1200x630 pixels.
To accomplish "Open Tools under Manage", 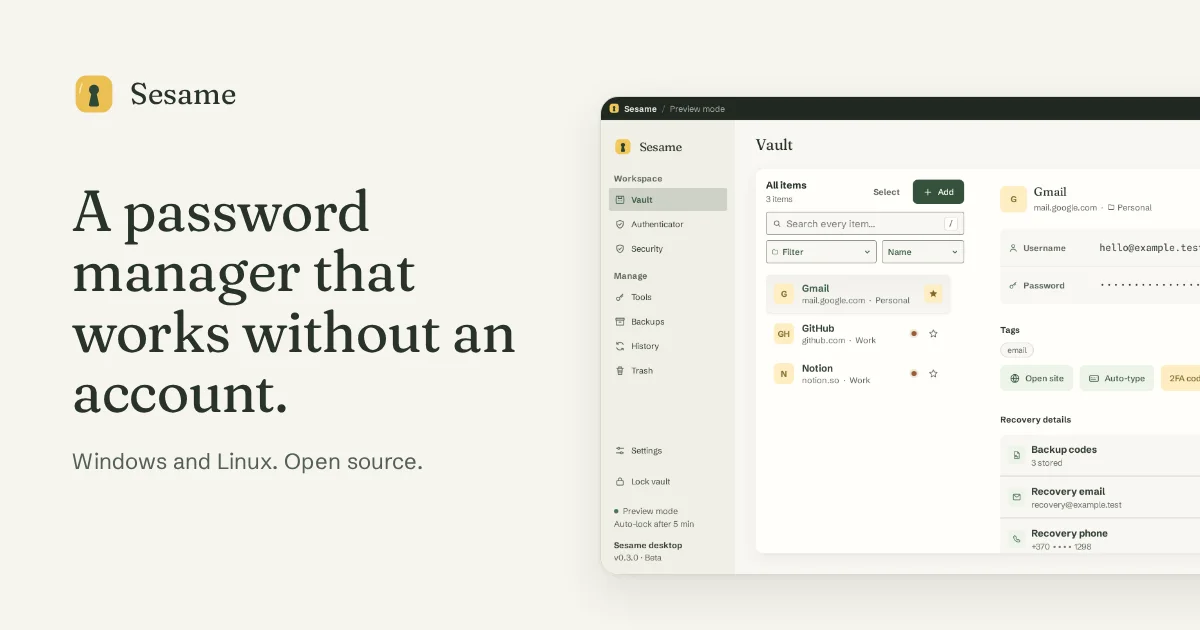I will point(668,297).
